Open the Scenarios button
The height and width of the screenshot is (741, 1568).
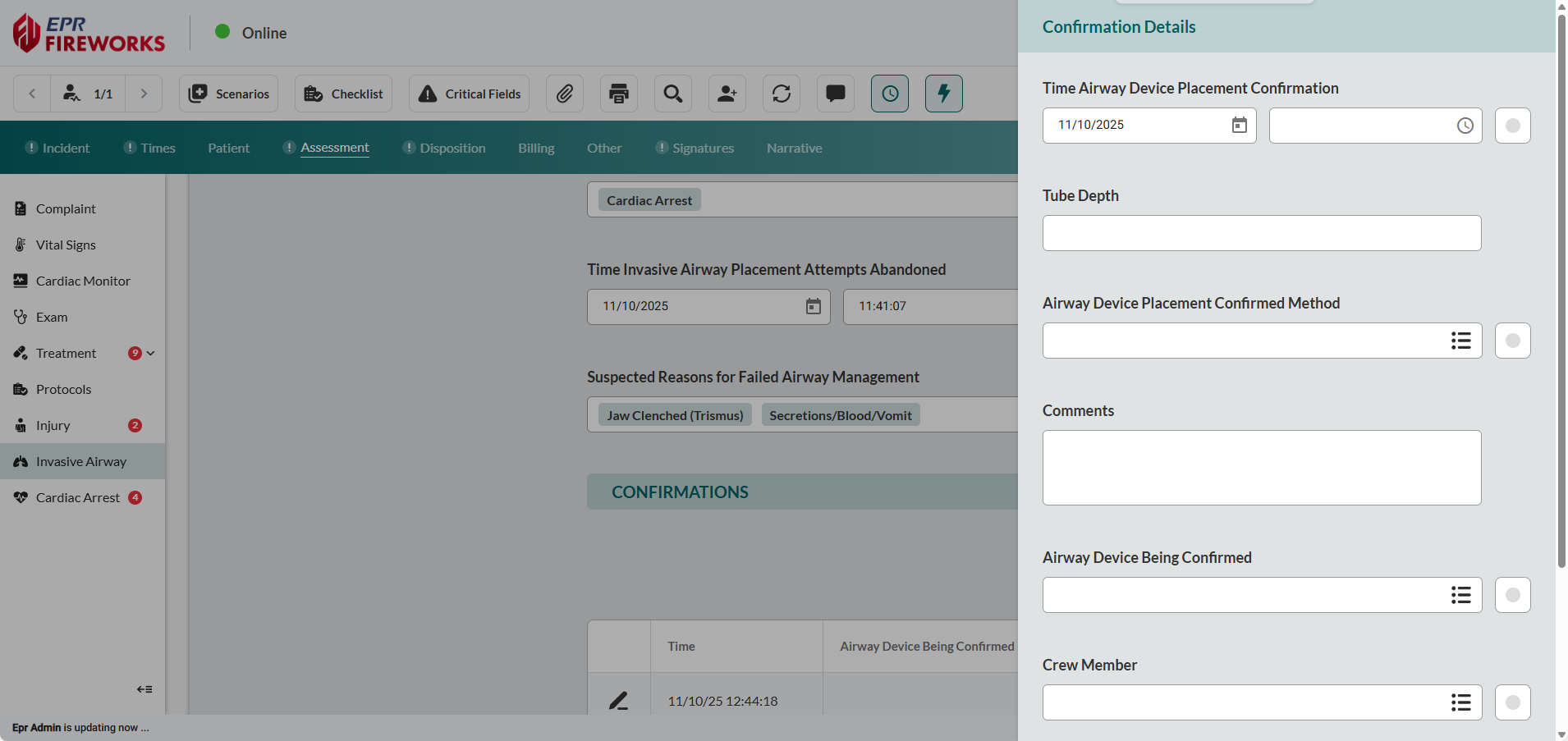[229, 94]
